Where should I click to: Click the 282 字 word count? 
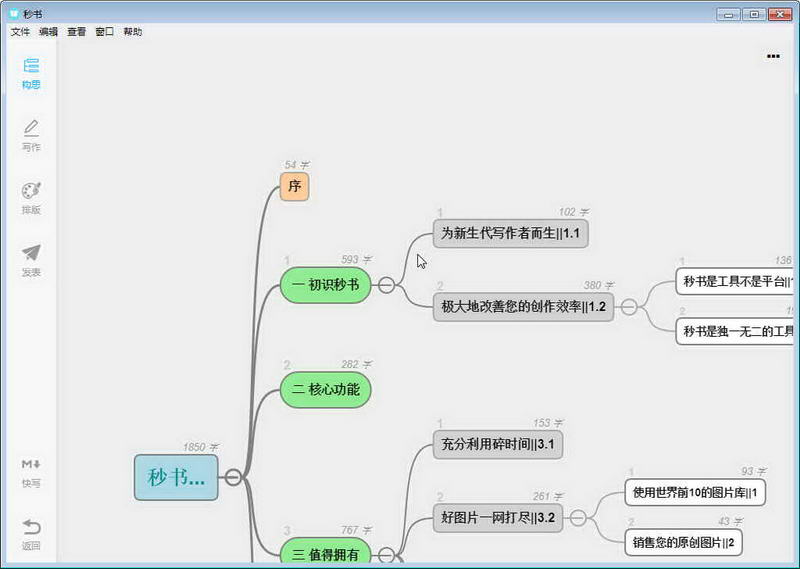357,364
